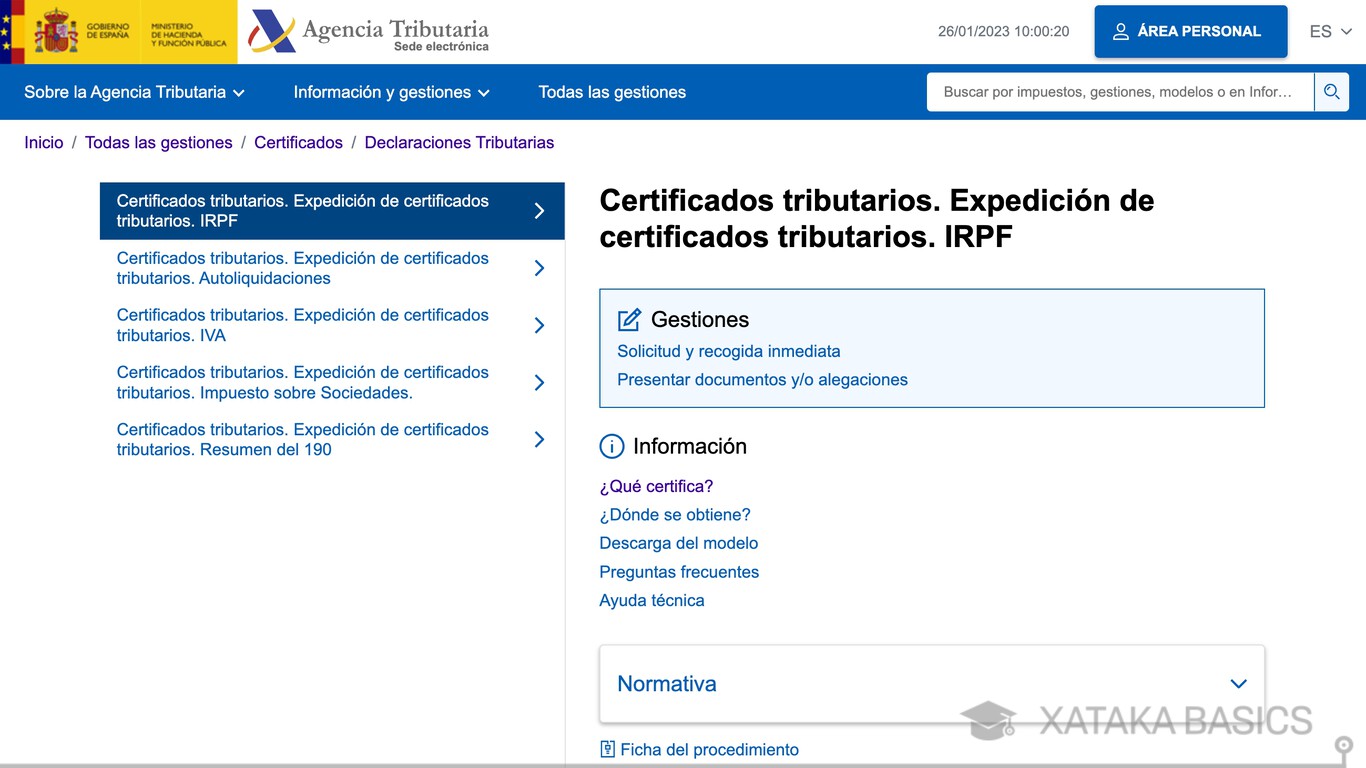The width and height of the screenshot is (1366, 768).
Task: Click the Ficha del procedimiento document icon
Action: pos(607,749)
